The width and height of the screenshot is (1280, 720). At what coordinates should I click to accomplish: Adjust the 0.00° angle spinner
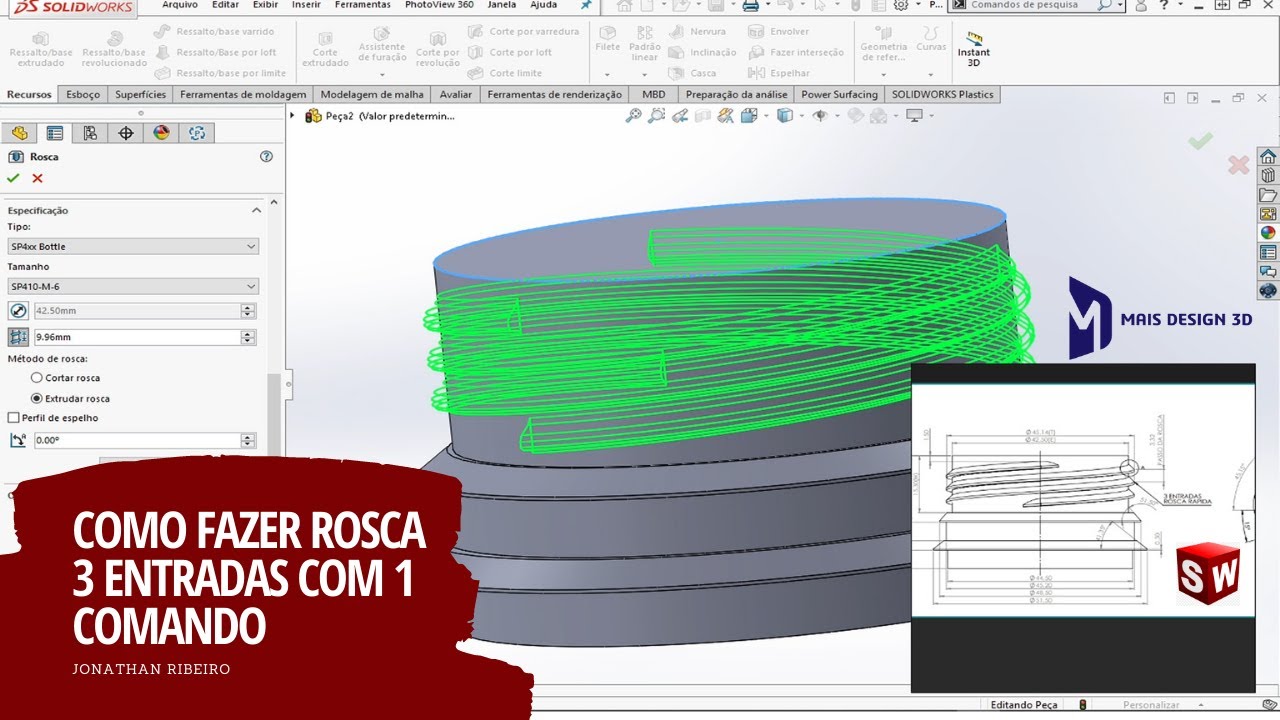[248, 440]
